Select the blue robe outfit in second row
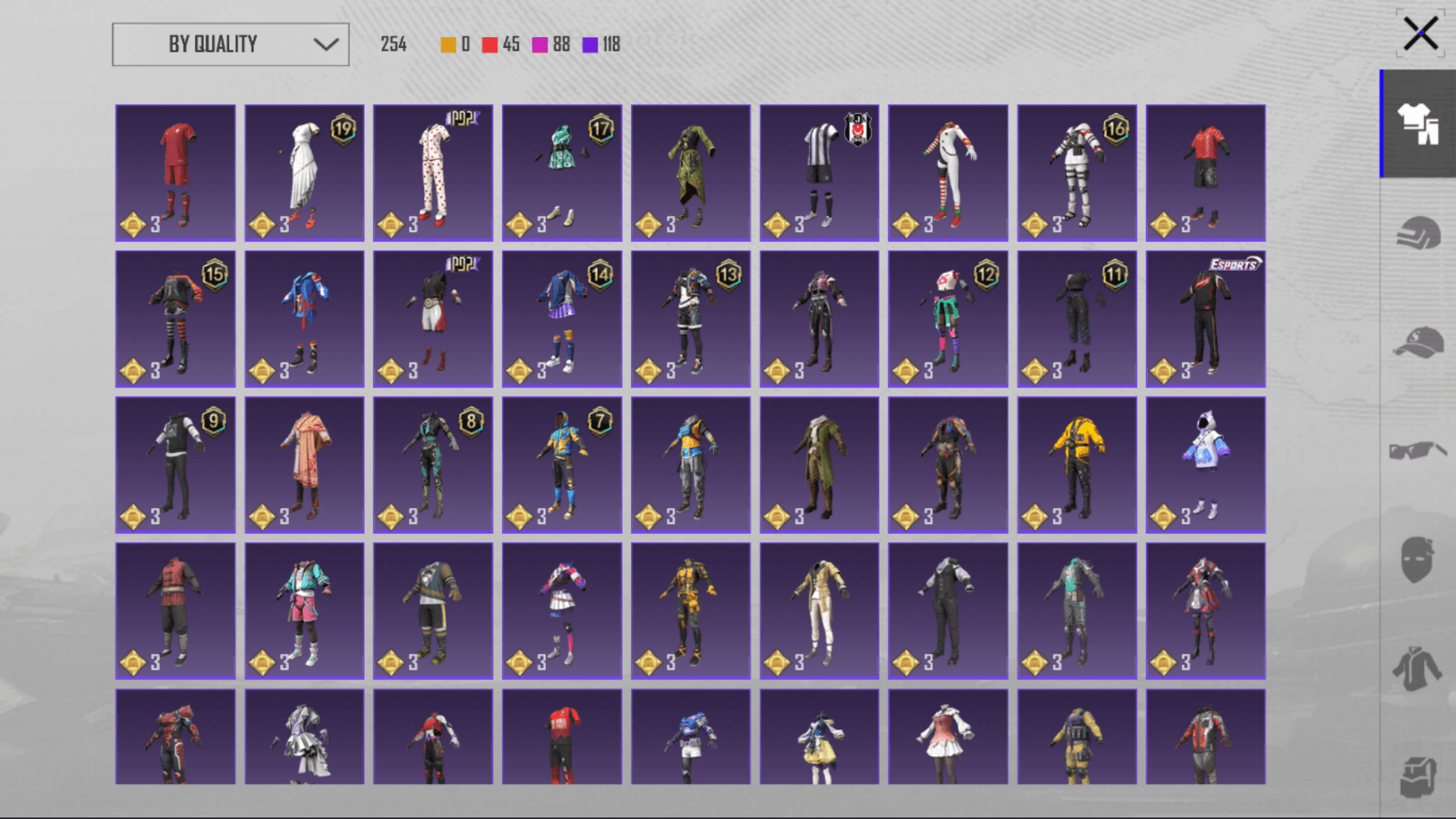The image size is (1456, 819). point(304,319)
